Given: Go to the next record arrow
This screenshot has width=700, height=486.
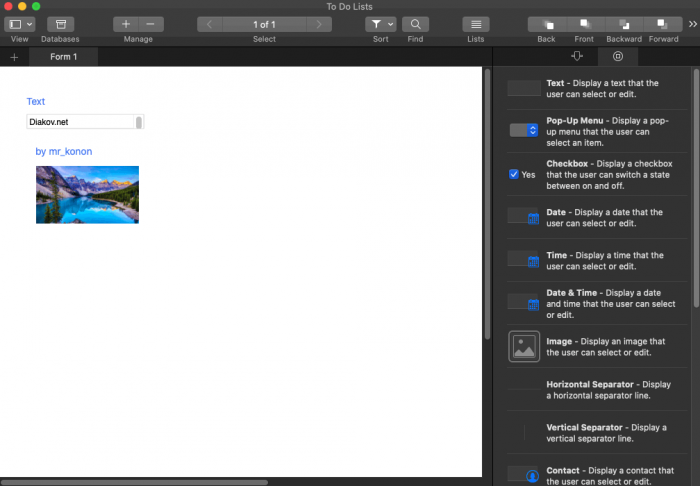Looking at the screenshot, I should click(318, 24).
